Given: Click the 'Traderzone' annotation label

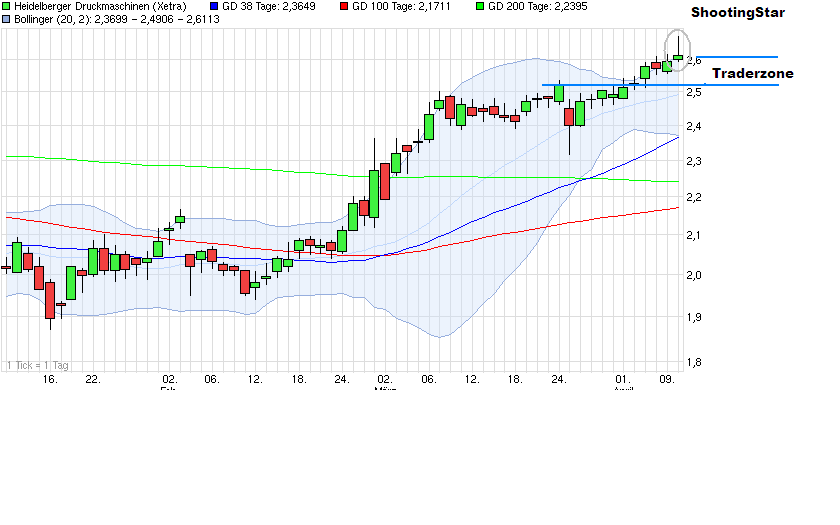Looking at the screenshot, I should (x=753, y=73).
